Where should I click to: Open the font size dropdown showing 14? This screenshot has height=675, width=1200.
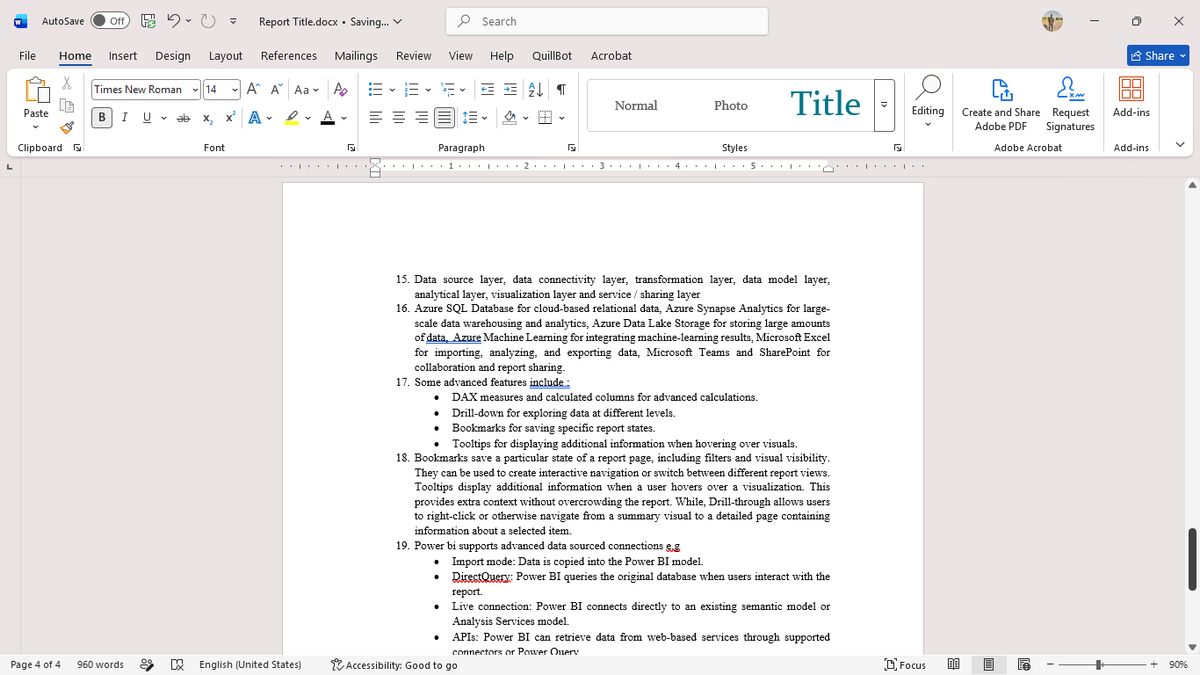235,89
